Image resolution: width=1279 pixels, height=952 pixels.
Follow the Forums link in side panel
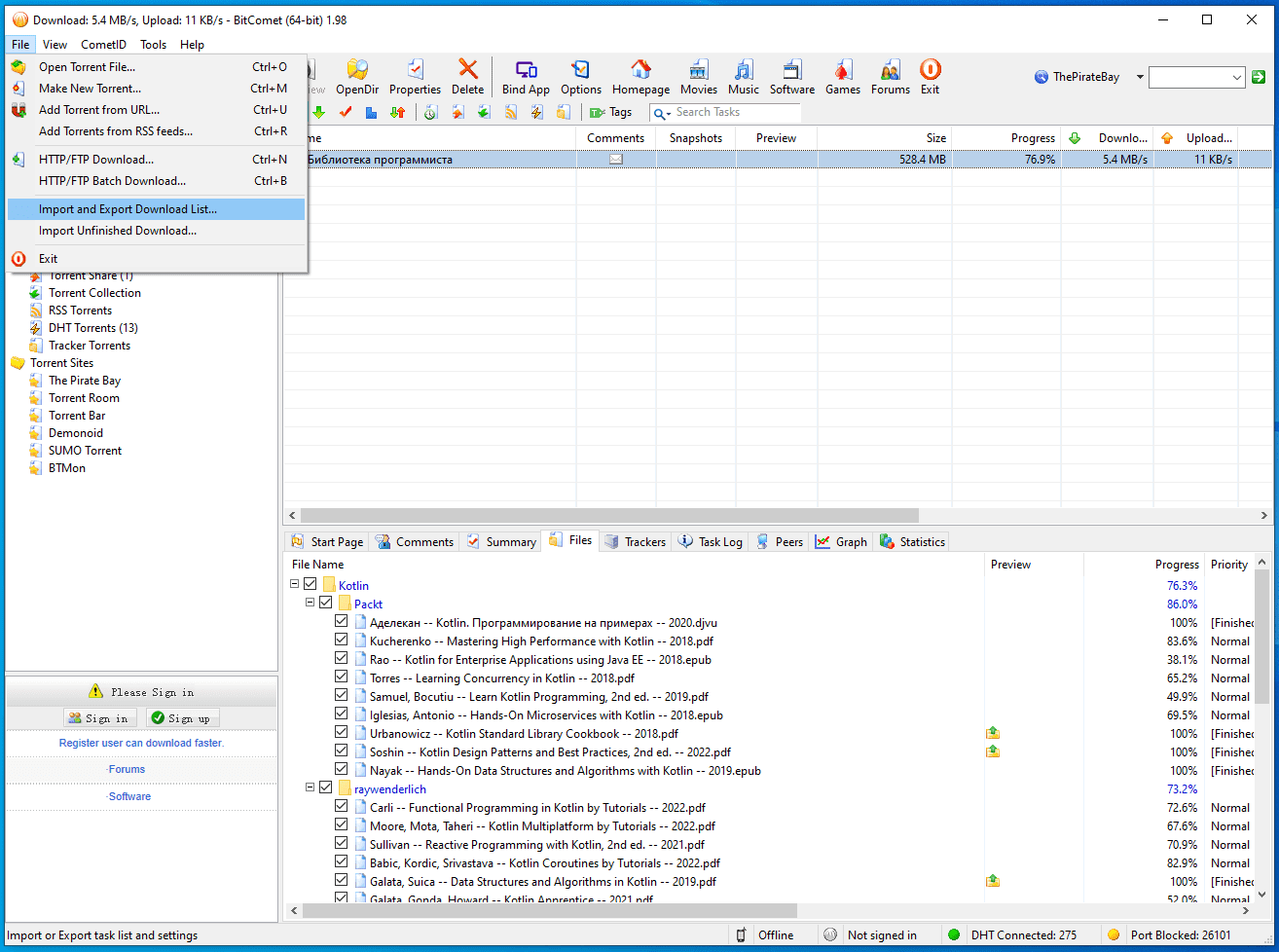pos(128,769)
